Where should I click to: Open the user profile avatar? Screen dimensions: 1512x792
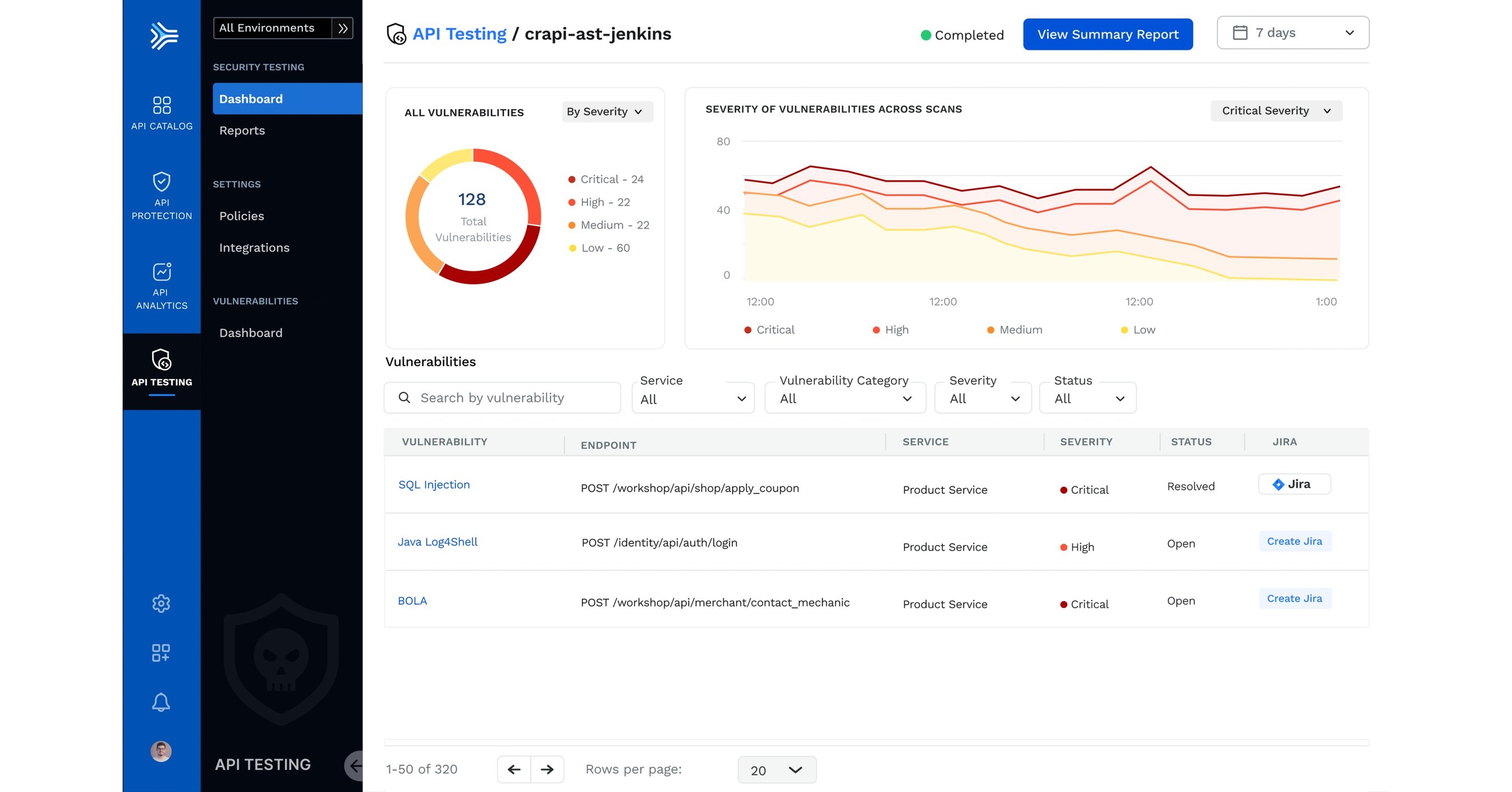[160, 752]
